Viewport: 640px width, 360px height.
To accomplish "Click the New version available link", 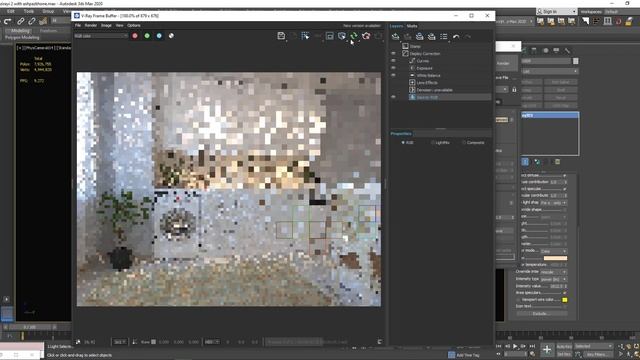I will click(362, 26).
